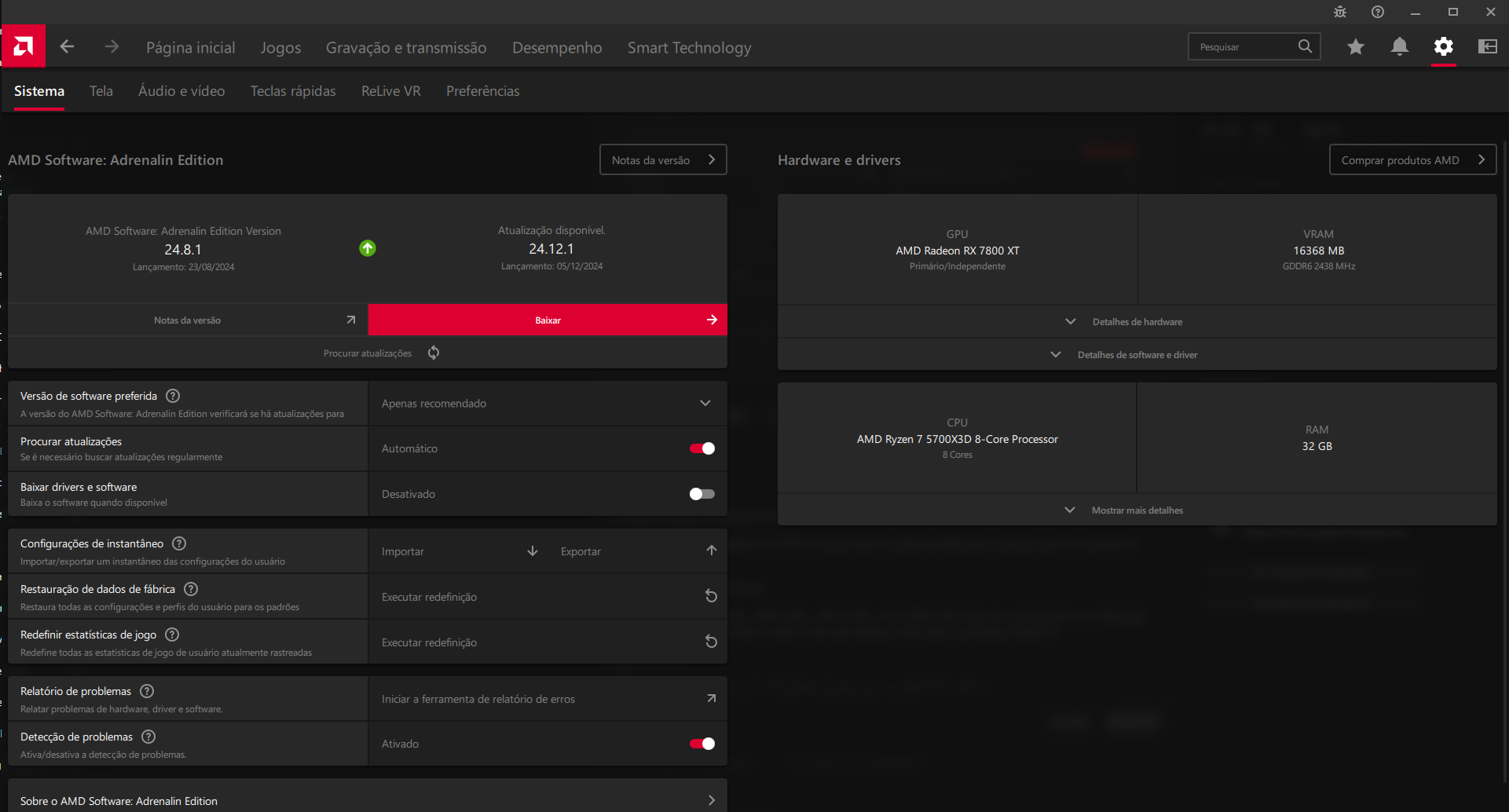Image resolution: width=1509 pixels, height=812 pixels.
Task: Open Página inicial tab
Action: (x=191, y=47)
